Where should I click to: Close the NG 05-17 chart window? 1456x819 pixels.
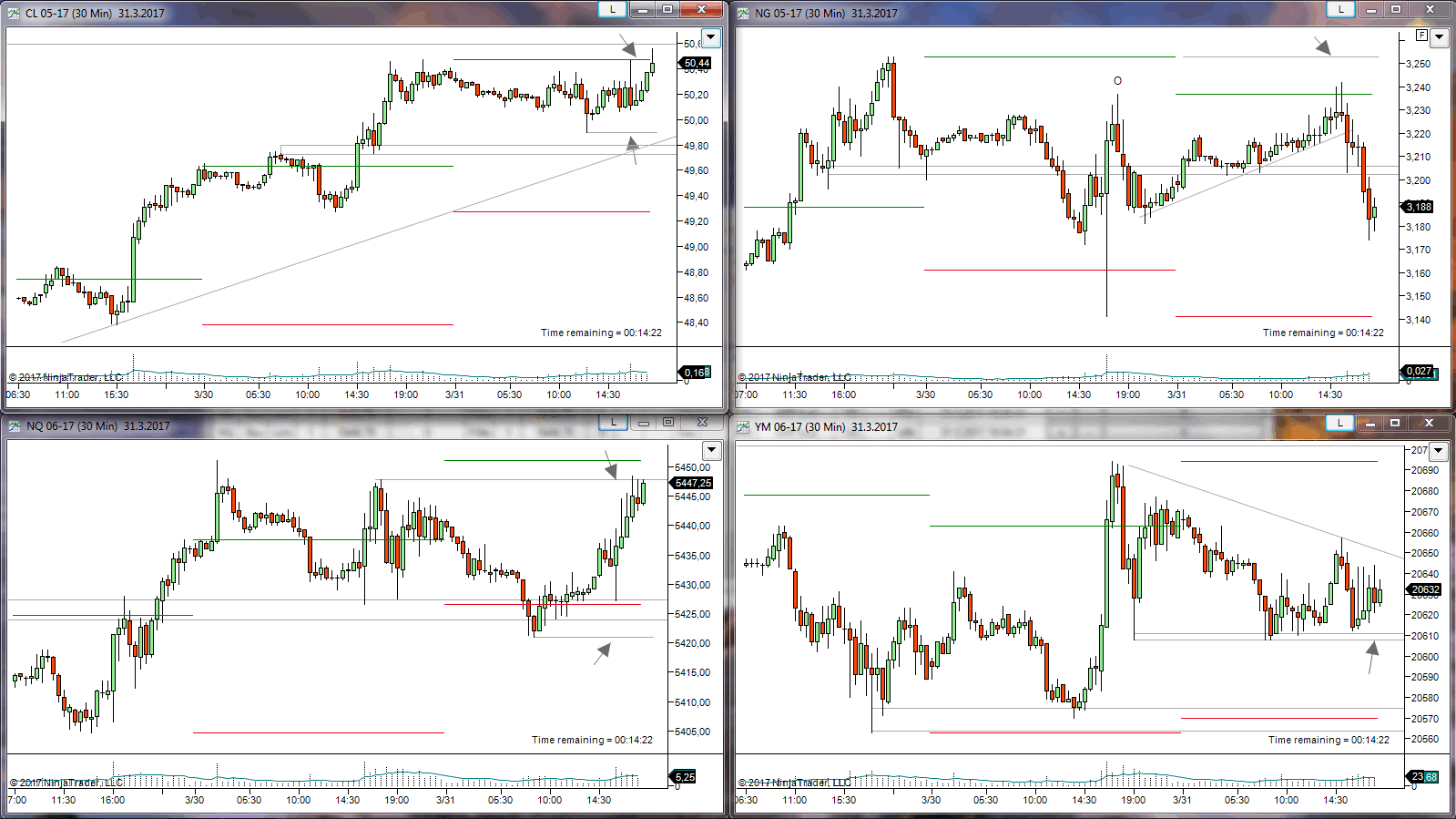coord(1430,9)
